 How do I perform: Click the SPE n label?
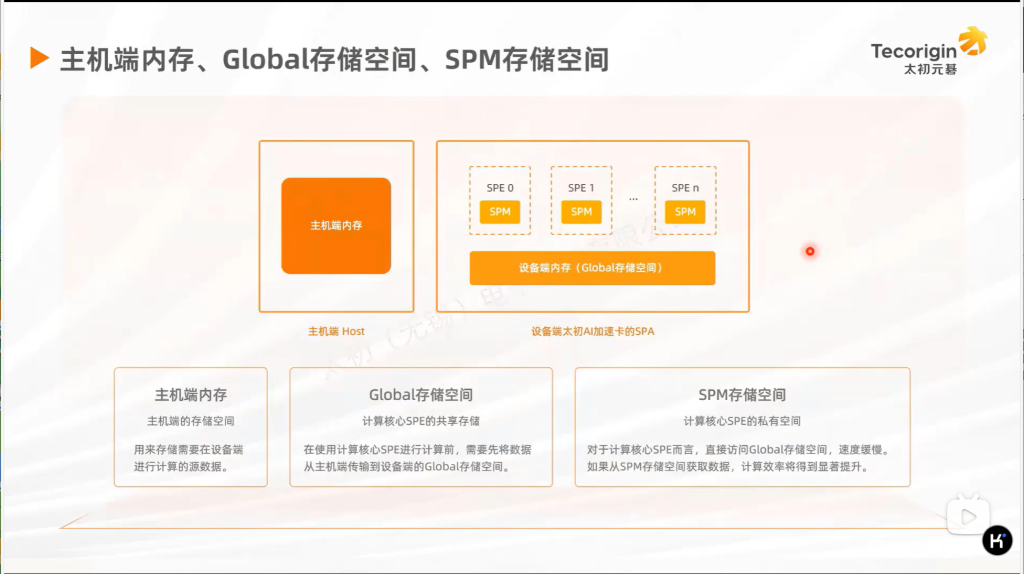685,188
